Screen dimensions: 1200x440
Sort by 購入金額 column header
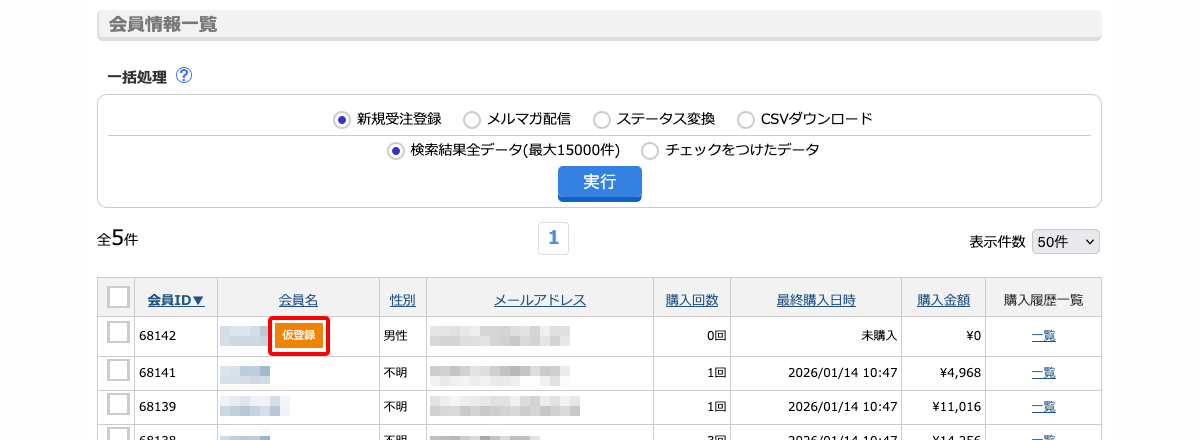[x=943, y=299]
